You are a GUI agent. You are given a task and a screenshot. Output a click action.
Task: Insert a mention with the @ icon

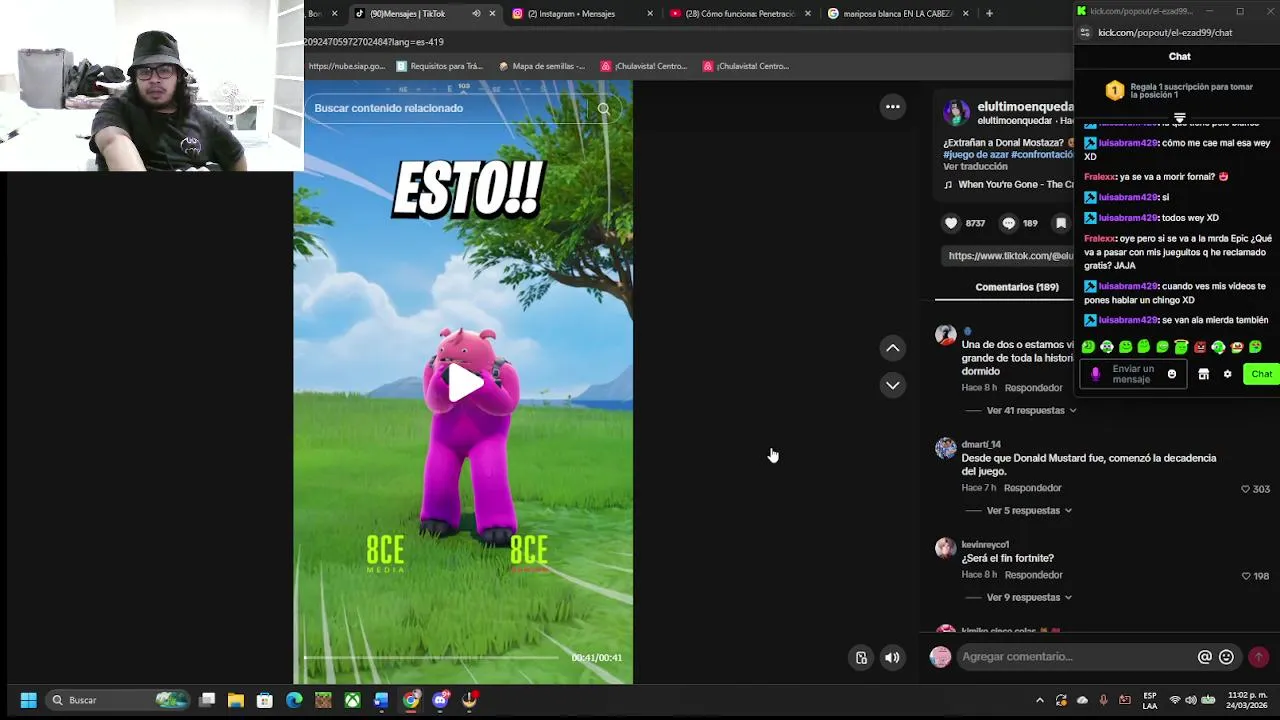pyautogui.click(x=1205, y=657)
